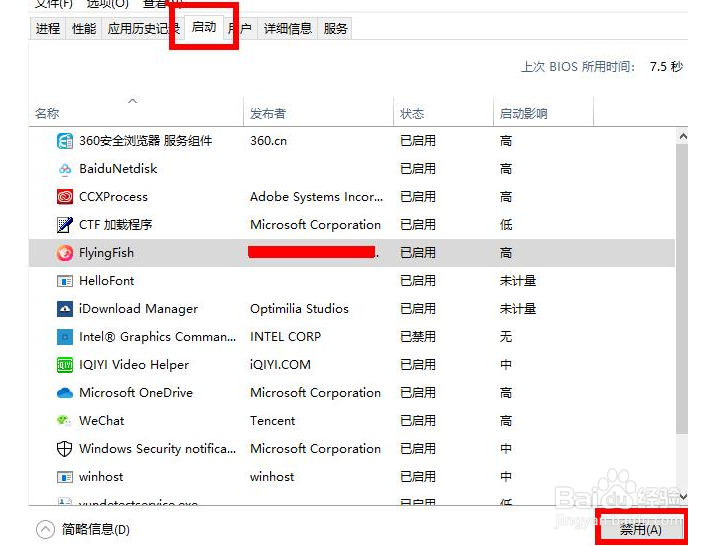Open the 服务 tab
The image size is (723, 546).
click(335, 29)
